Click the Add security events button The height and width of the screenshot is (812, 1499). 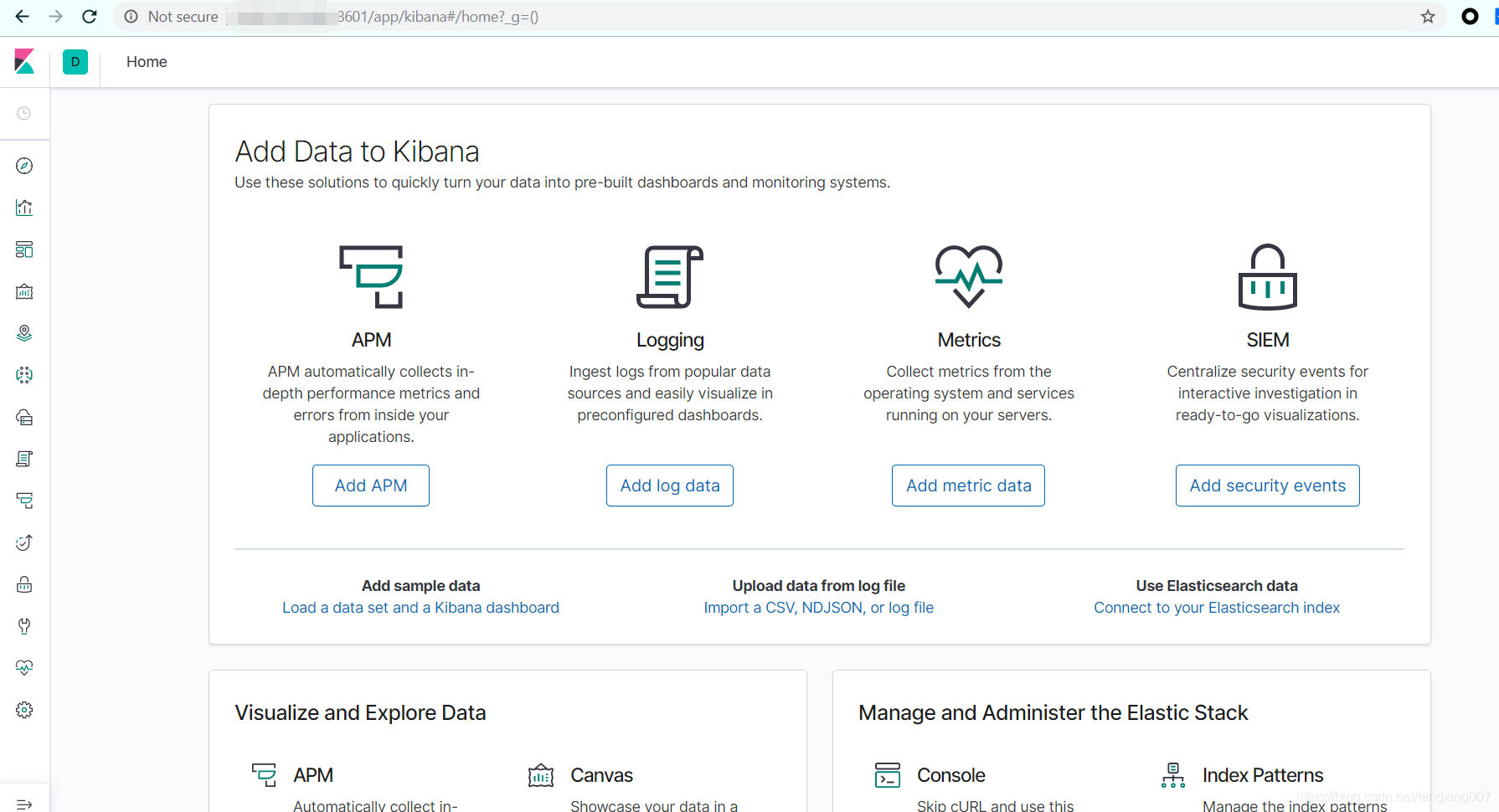[1268, 486]
